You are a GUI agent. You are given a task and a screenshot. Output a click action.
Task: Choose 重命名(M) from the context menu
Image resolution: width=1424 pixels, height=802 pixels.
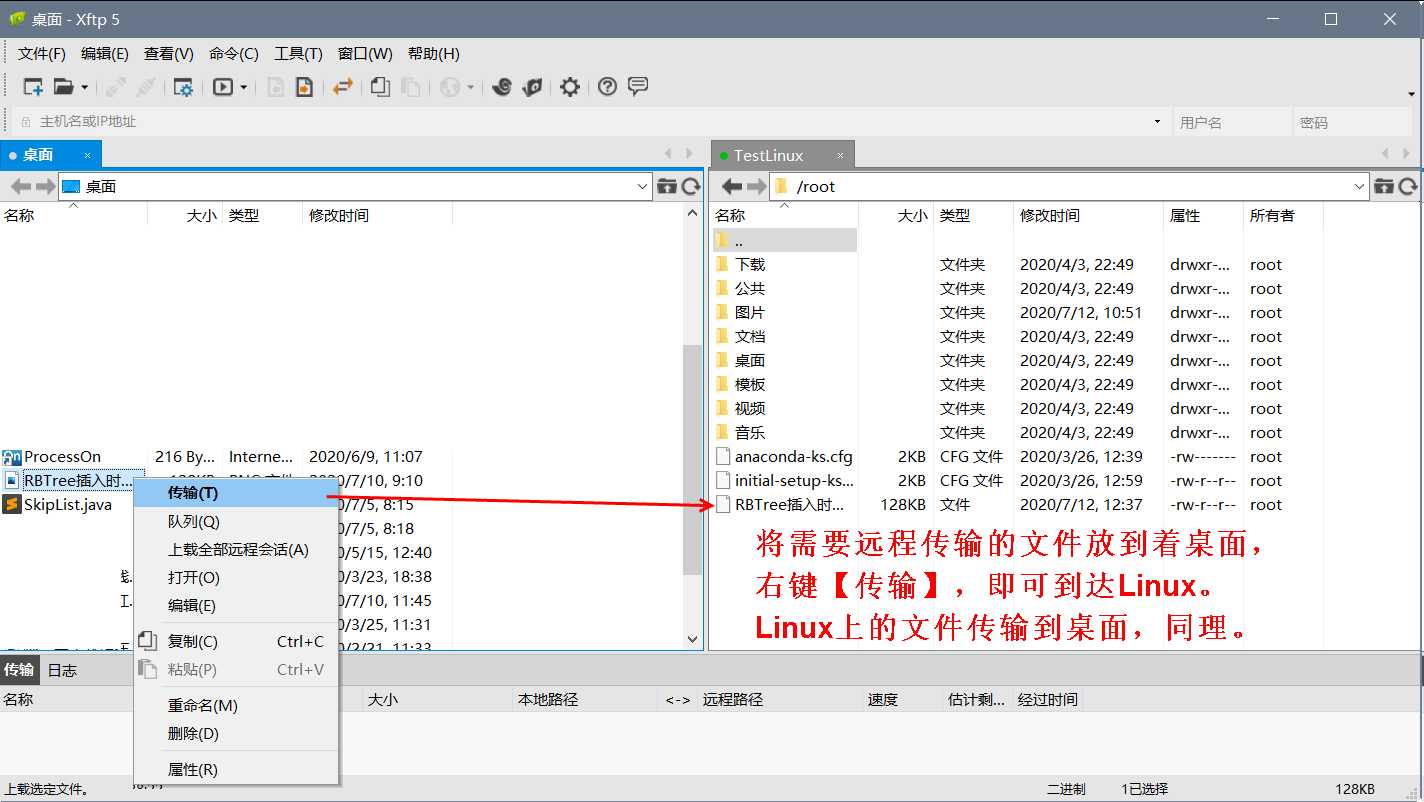236,705
